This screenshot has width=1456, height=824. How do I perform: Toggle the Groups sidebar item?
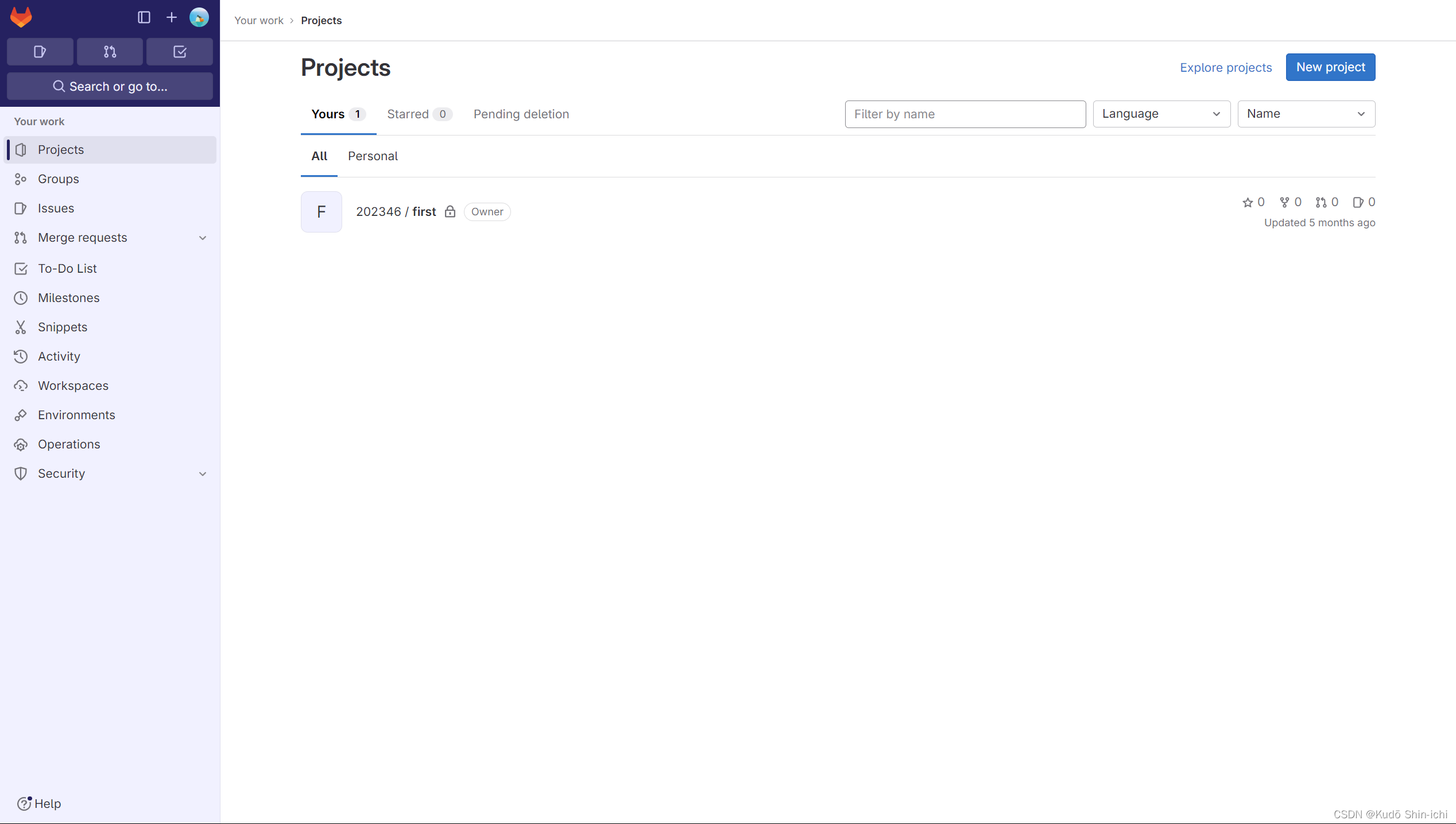tap(58, 178)
